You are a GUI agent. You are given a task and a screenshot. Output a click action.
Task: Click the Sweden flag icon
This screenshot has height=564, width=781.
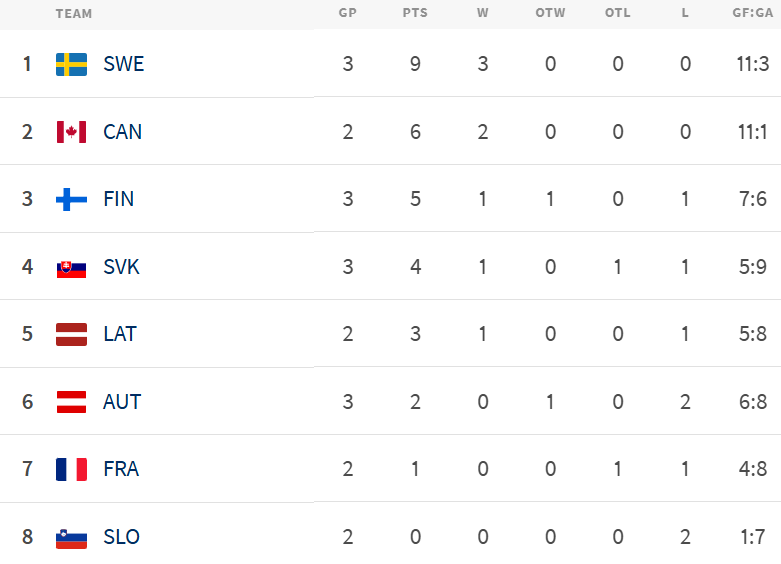point(71,64)
